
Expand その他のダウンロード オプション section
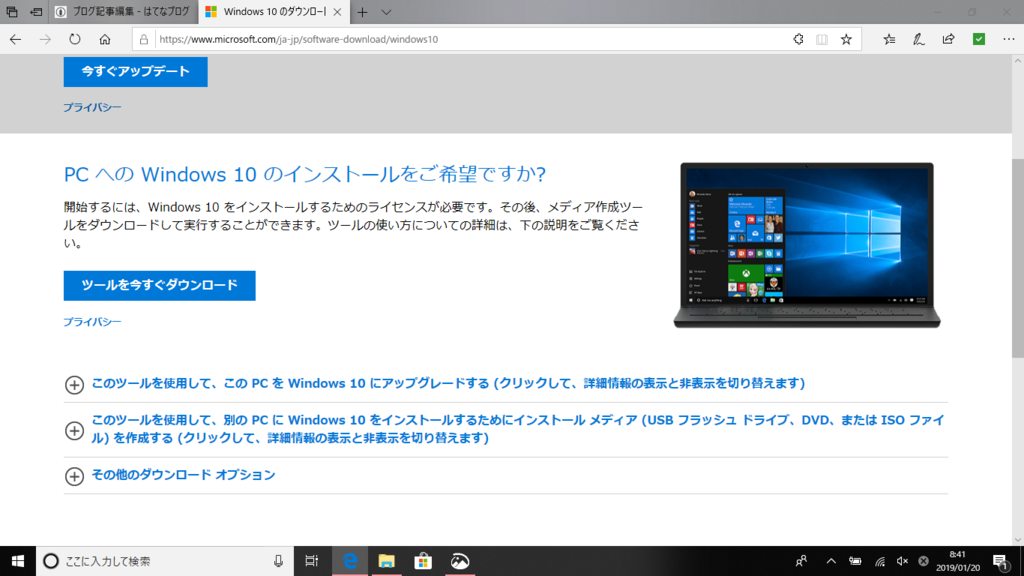coord(170,475)
